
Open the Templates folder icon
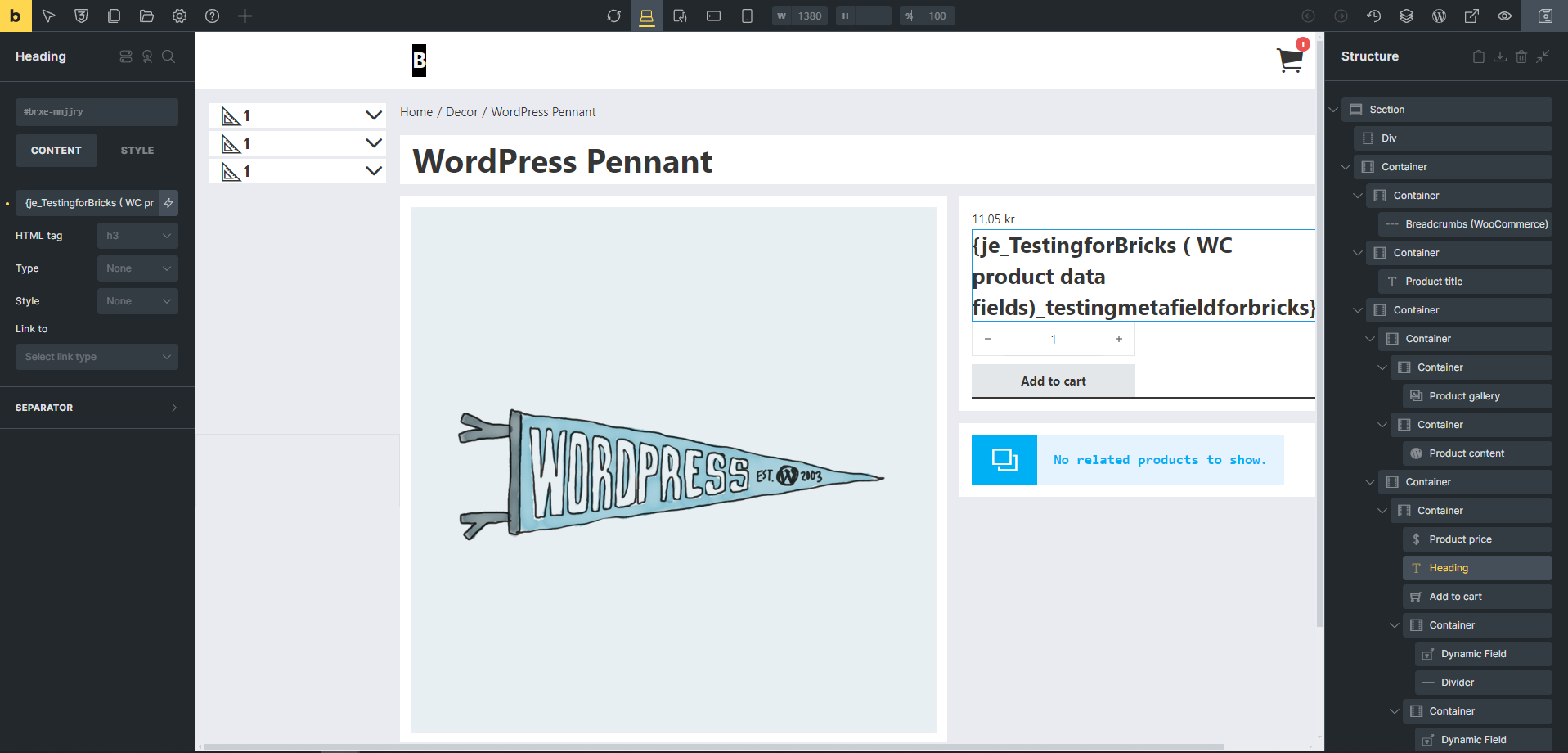pos(146,16)
